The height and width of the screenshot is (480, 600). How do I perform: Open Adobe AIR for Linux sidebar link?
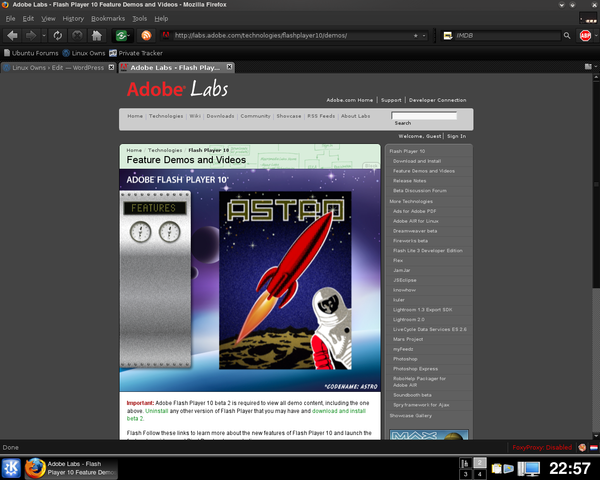pyautogui.click(x=416, y=221)
